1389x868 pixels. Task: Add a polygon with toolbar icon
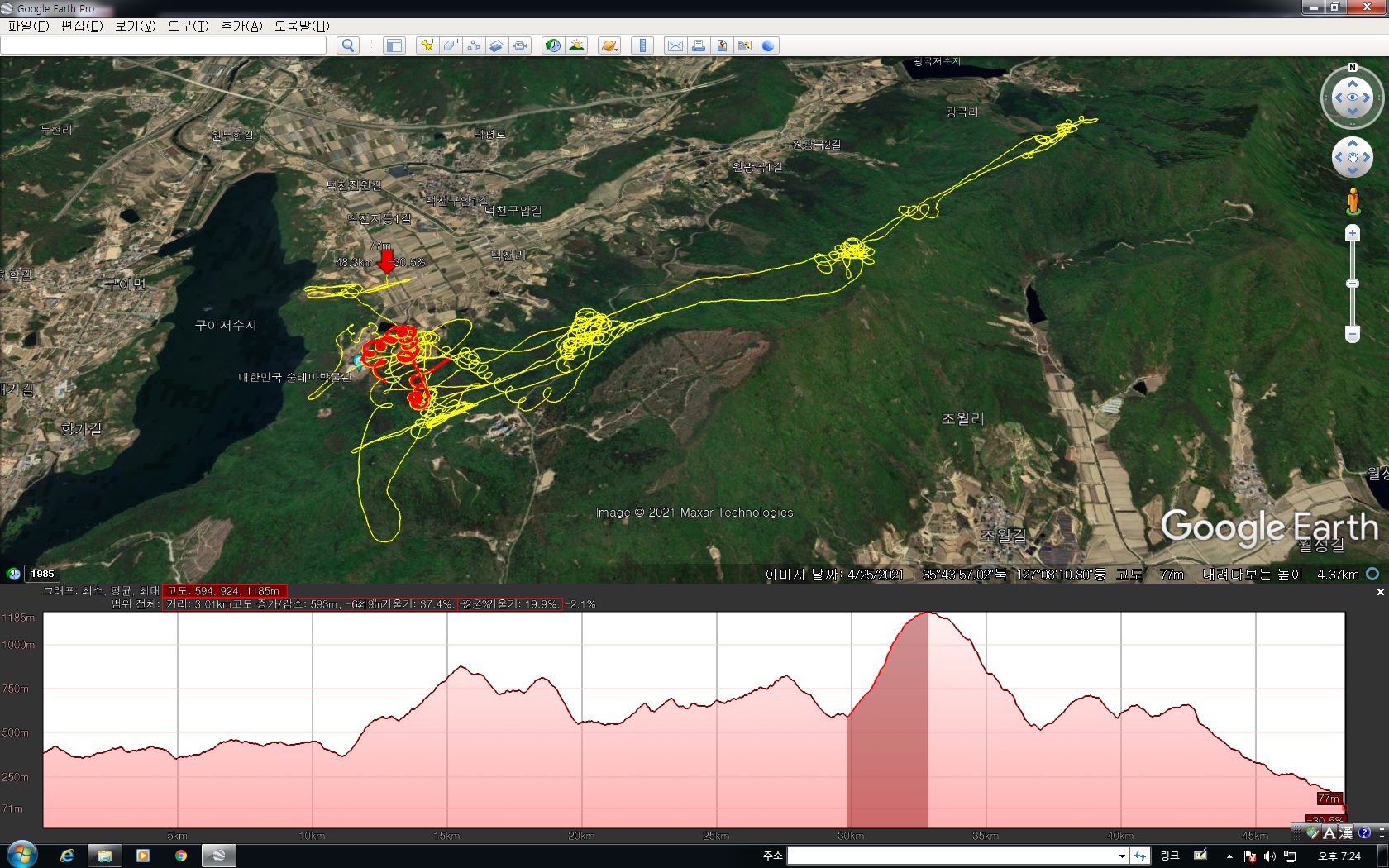pyautogui.click(x=451, y=45)
